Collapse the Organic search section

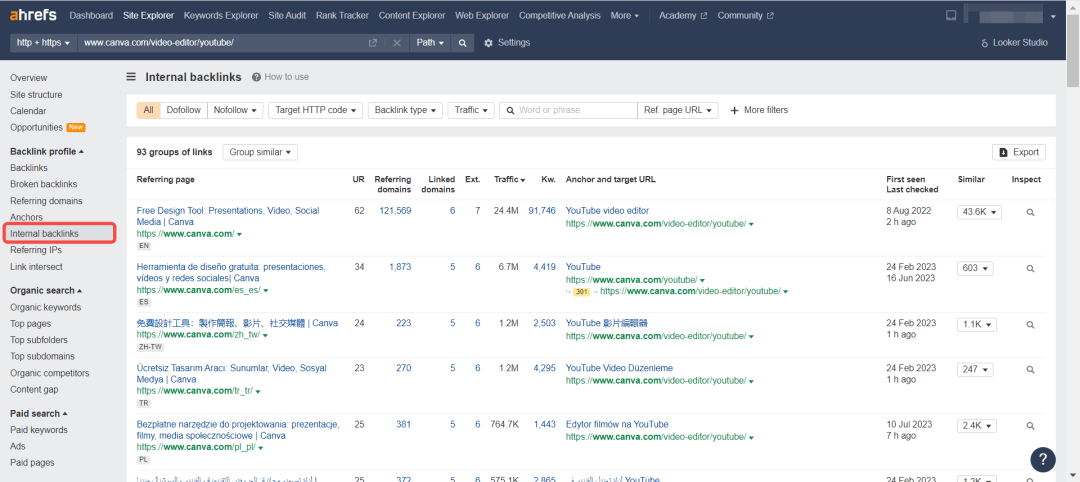[x=46, y=291]
